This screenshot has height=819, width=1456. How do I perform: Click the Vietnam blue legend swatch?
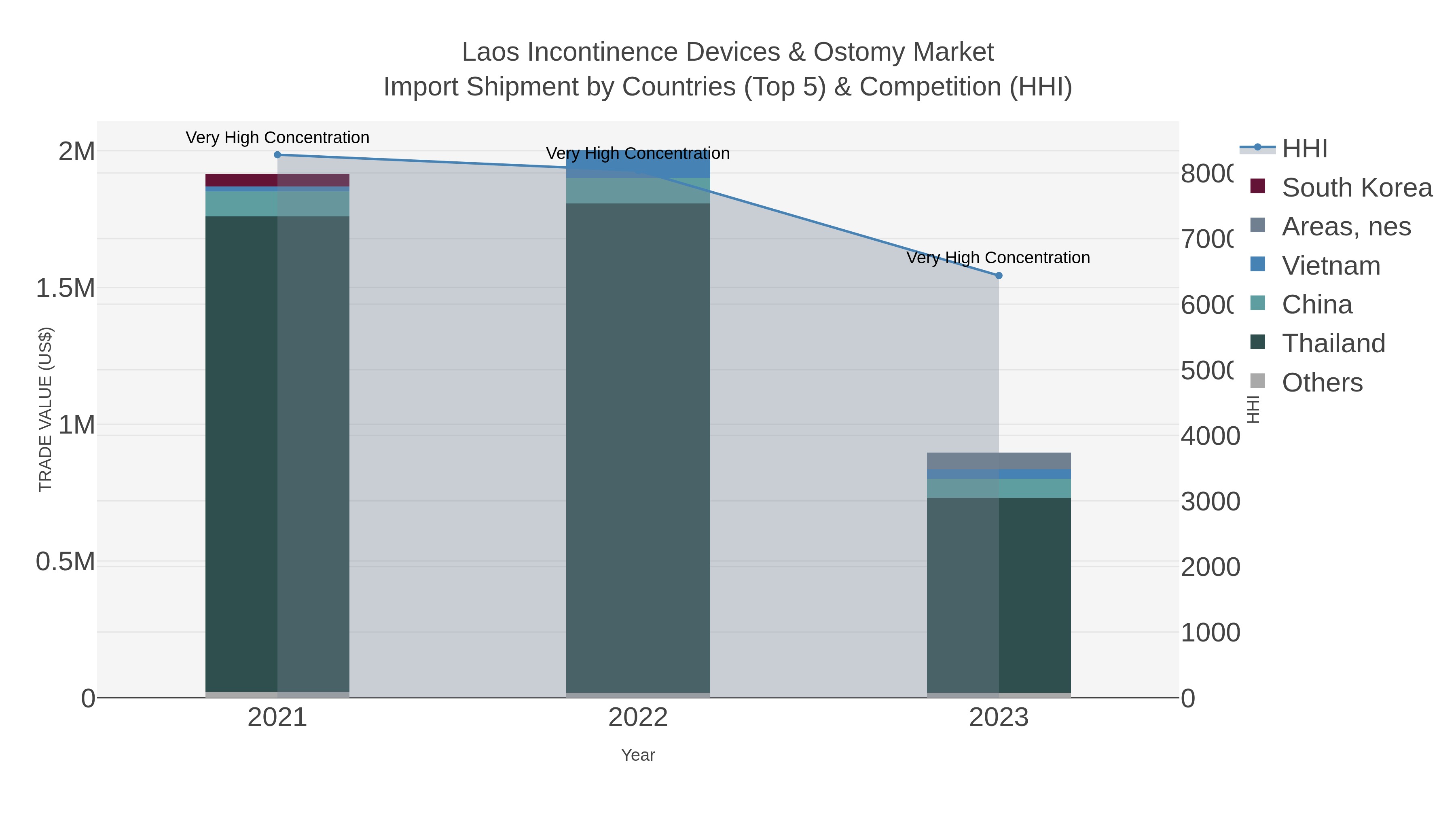pyautogui.click(x=1257, y=264)
